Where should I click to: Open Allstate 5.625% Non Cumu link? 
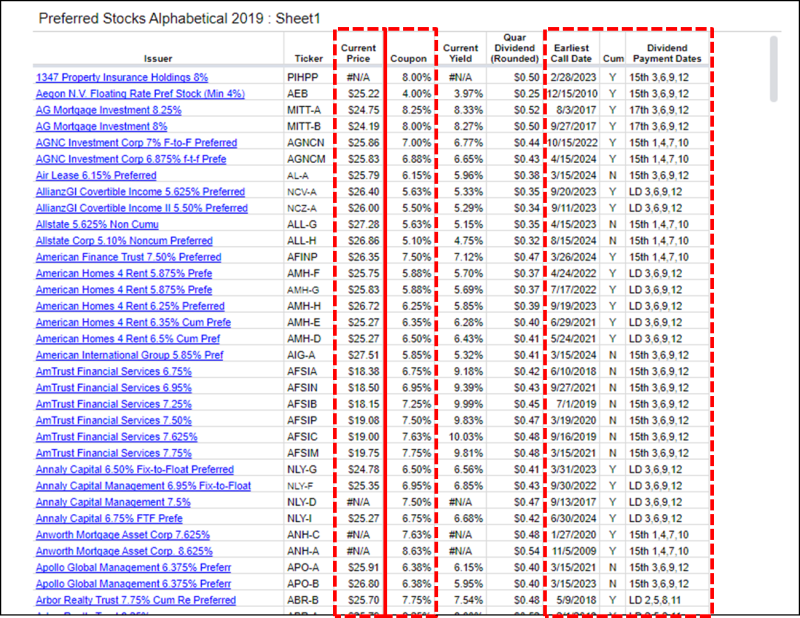97,225
